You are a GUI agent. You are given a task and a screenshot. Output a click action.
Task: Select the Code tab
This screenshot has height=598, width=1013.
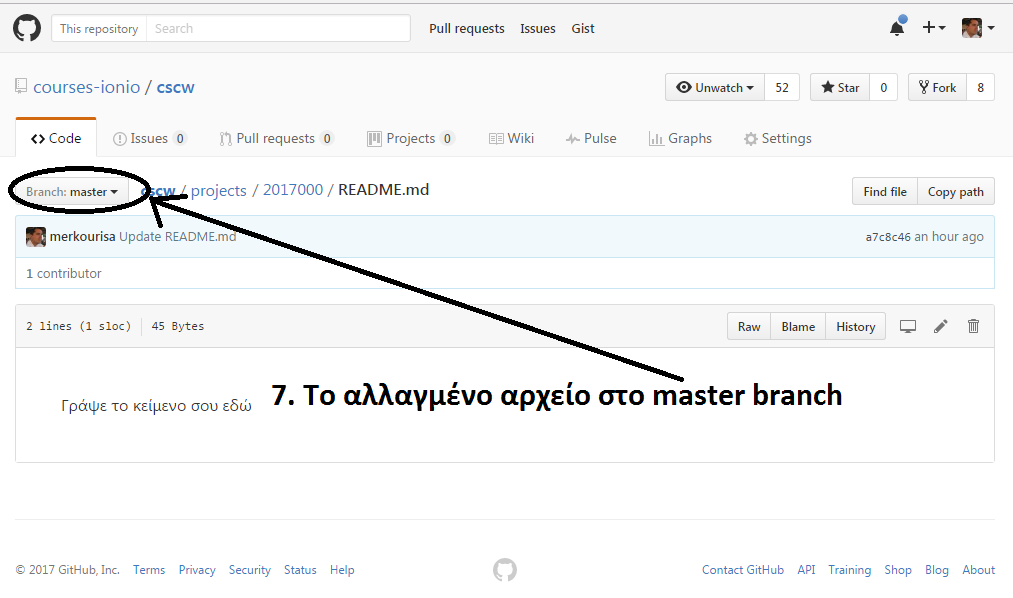point(56,138)
